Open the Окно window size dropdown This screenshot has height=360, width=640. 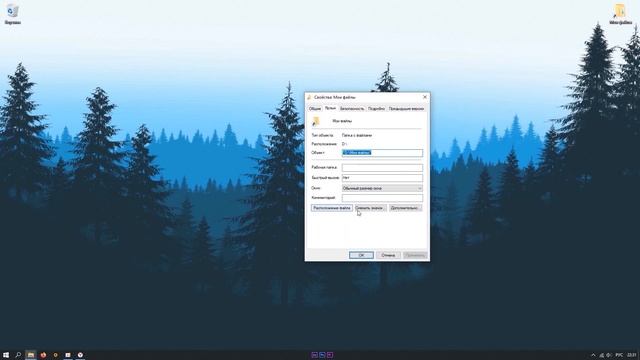[x=382, y=188]
